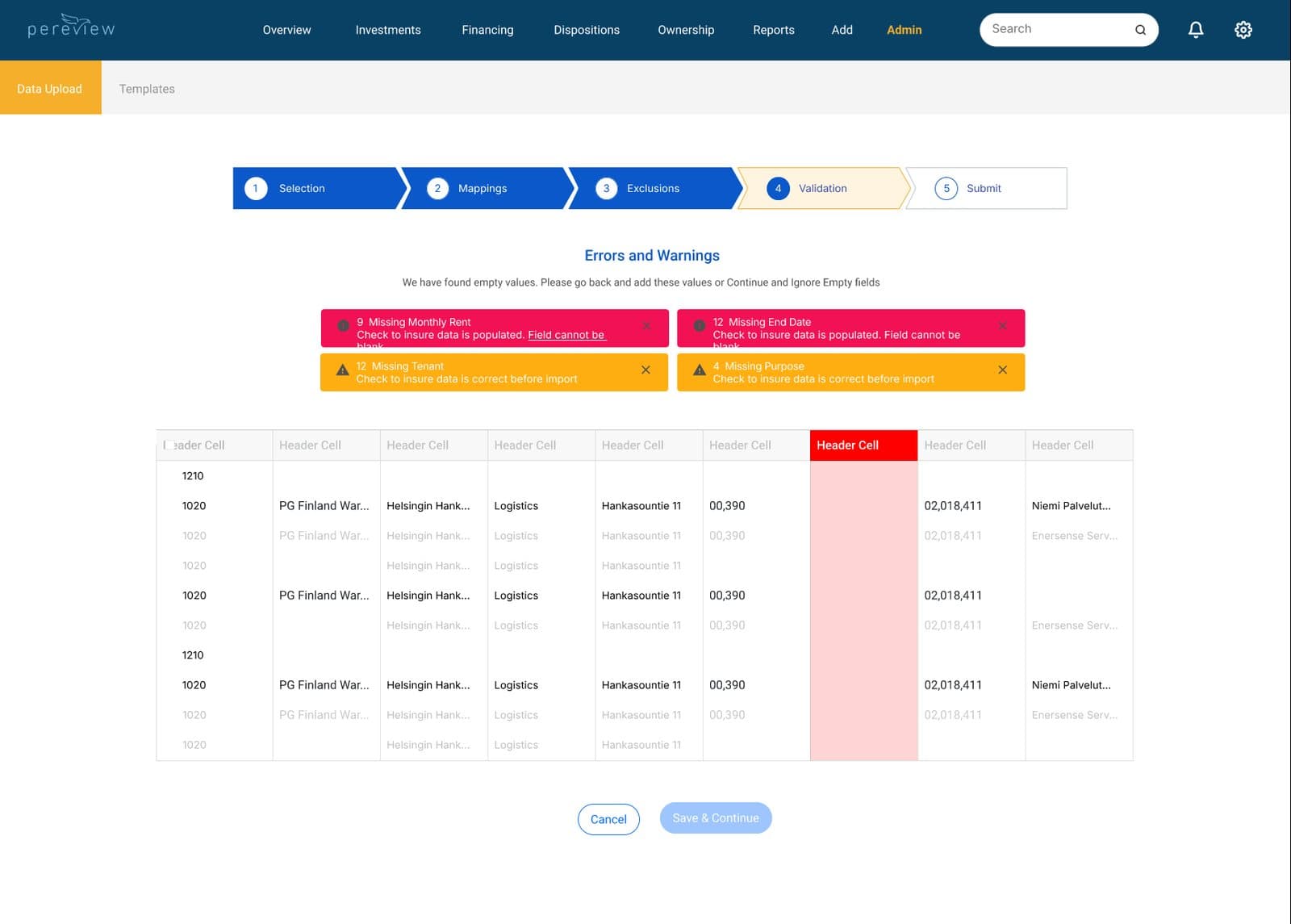
Task: Open the Reports menu
Action: click(x=774, y=30)
